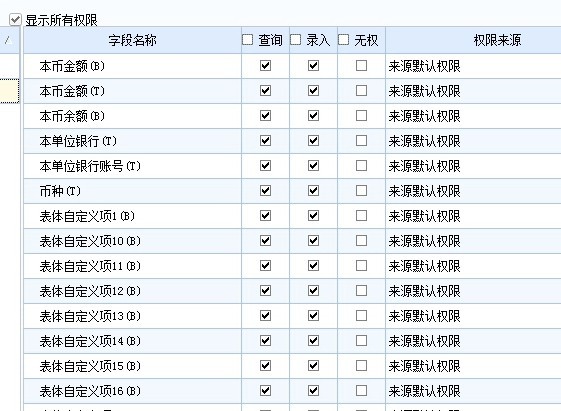561x411 pixels.
Task: Uncheck 查询 for 表体自定义项15(B)
Action: click(265, 366)
